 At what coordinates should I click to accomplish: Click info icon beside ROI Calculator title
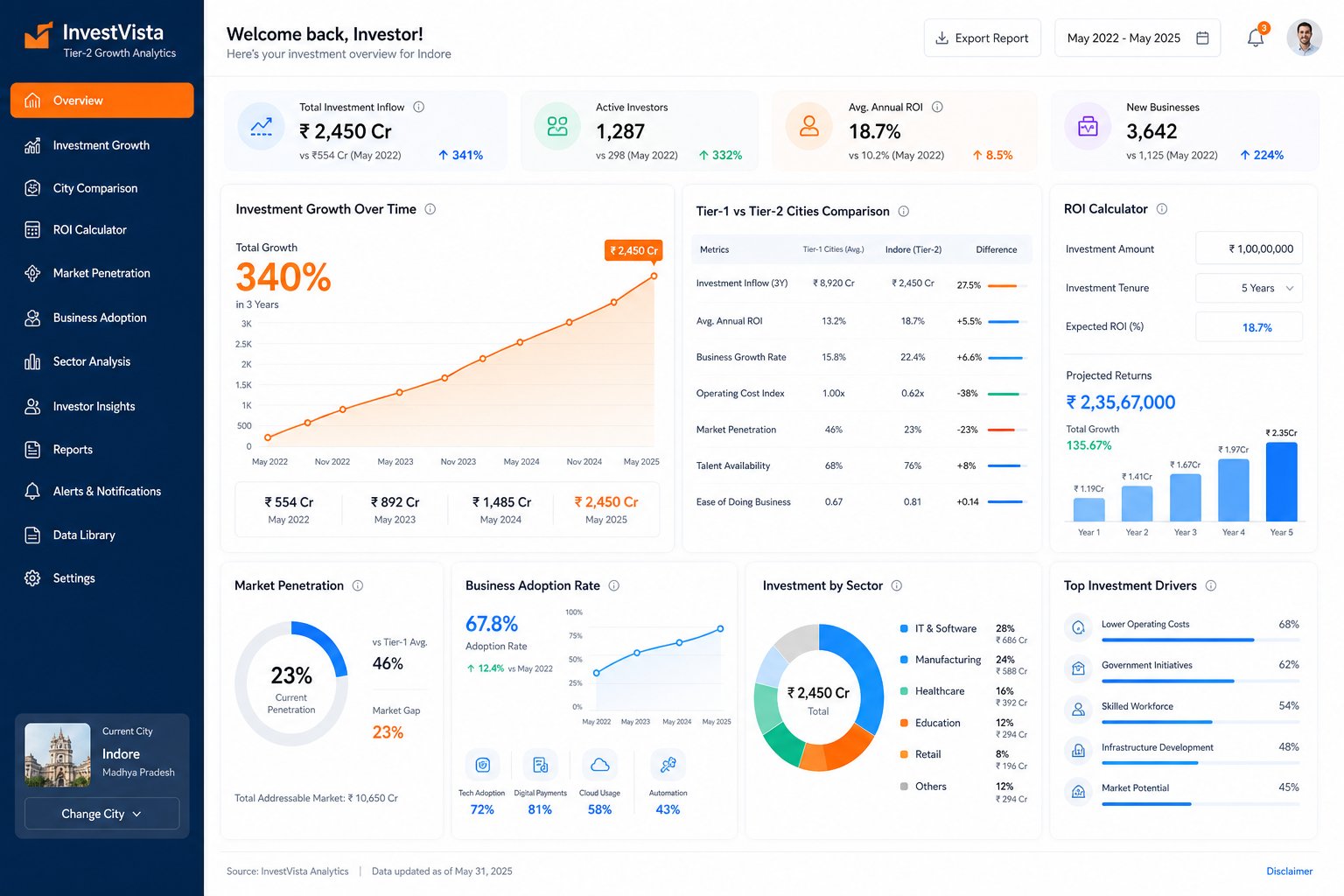[x=1162, y=209]
